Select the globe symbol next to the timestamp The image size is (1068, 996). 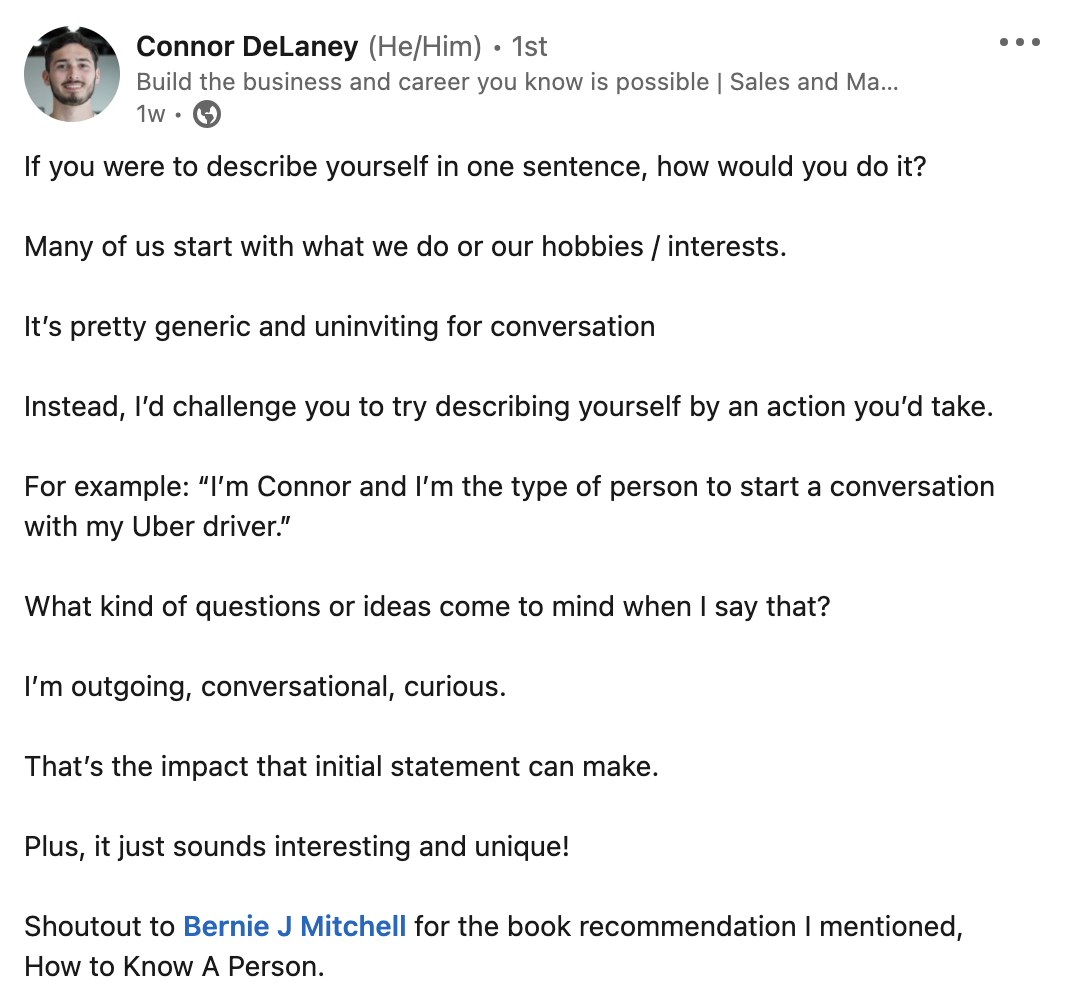coord(205,114)
